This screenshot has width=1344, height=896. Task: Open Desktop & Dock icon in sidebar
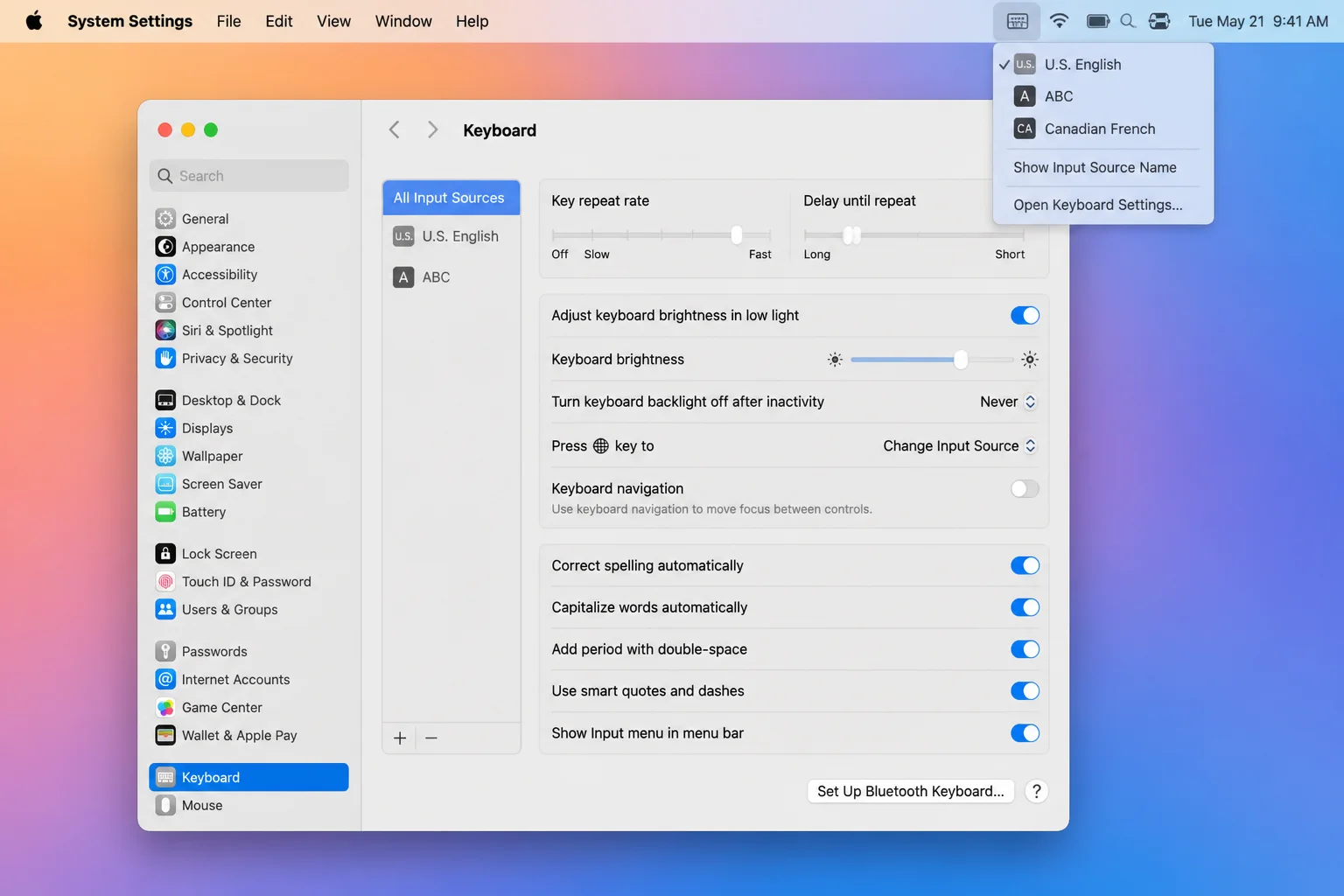165,401
